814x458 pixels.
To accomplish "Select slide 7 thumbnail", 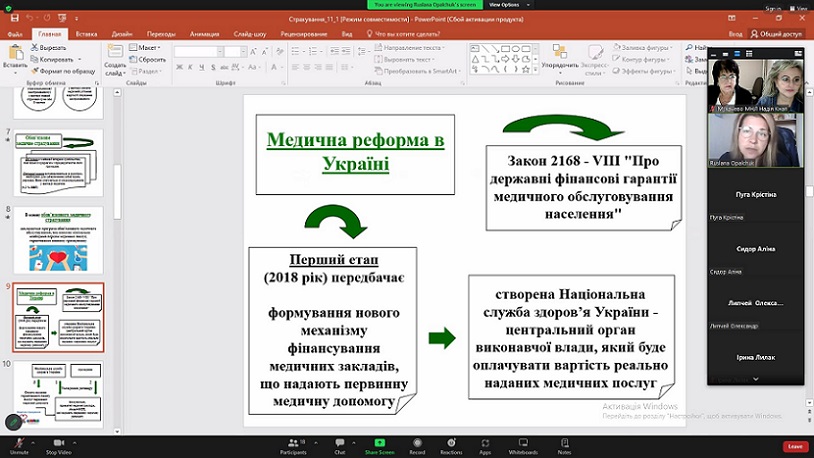I will (x=58, y=163).
